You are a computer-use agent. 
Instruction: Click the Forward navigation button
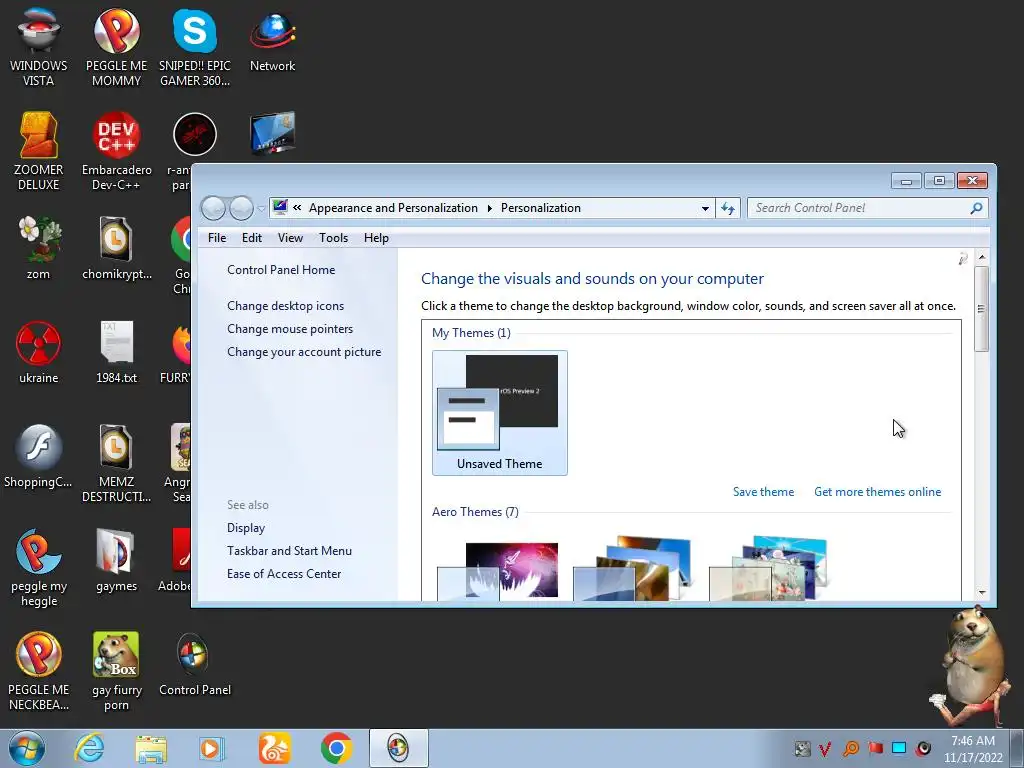[x=241, y=208]
